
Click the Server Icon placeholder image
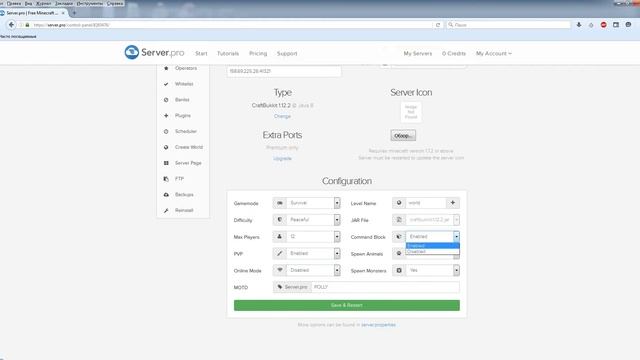click(x=411, y=112)
